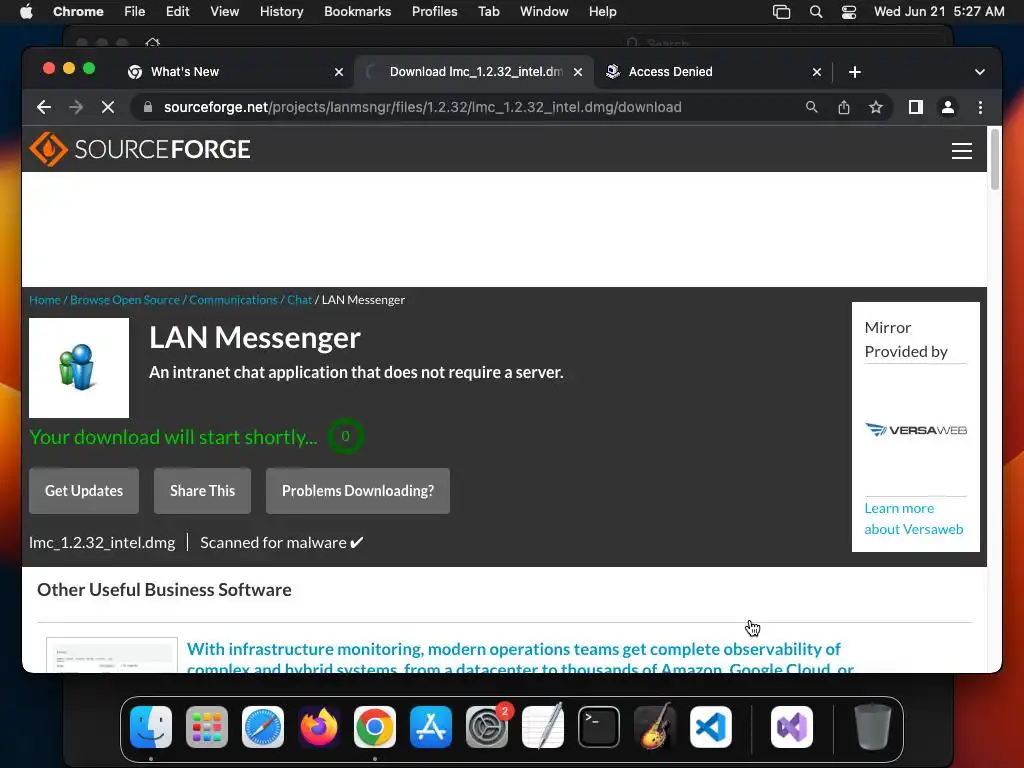Open the Chrome app menu
The height and width of the screenshot is (768, 1024).
click(78, 12)
